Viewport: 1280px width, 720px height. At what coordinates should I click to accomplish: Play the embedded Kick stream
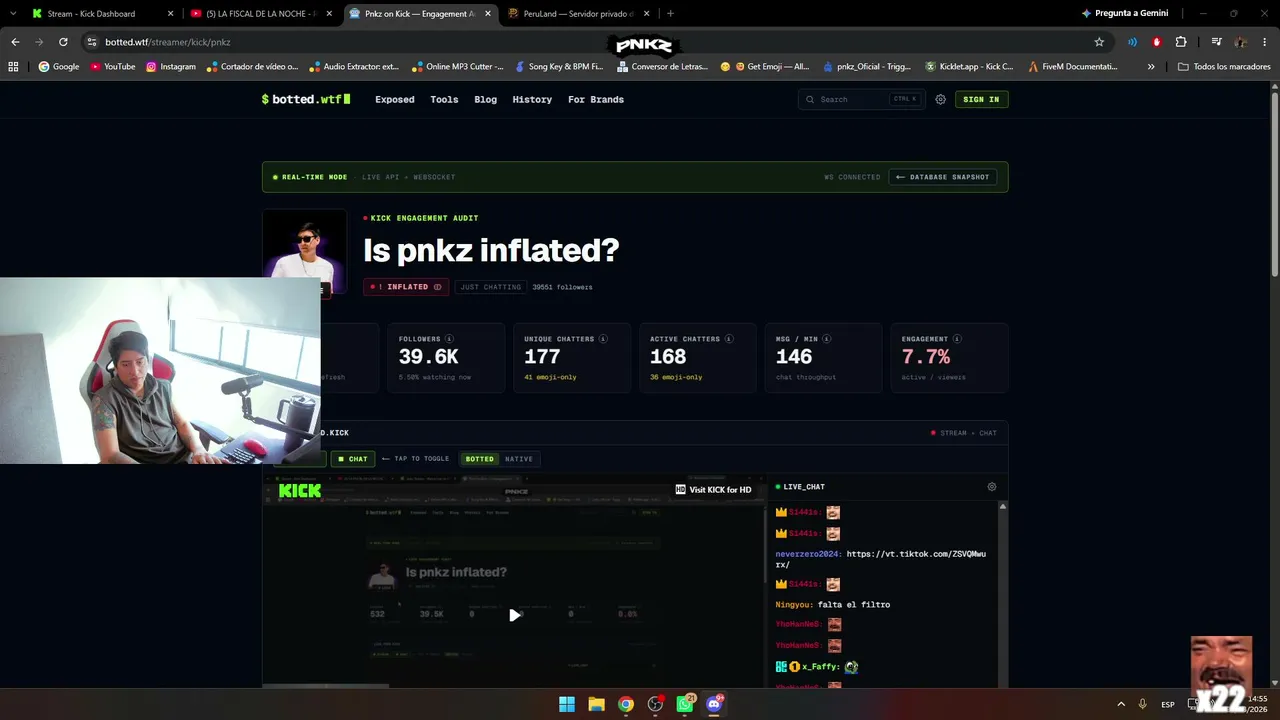[514, 615]
